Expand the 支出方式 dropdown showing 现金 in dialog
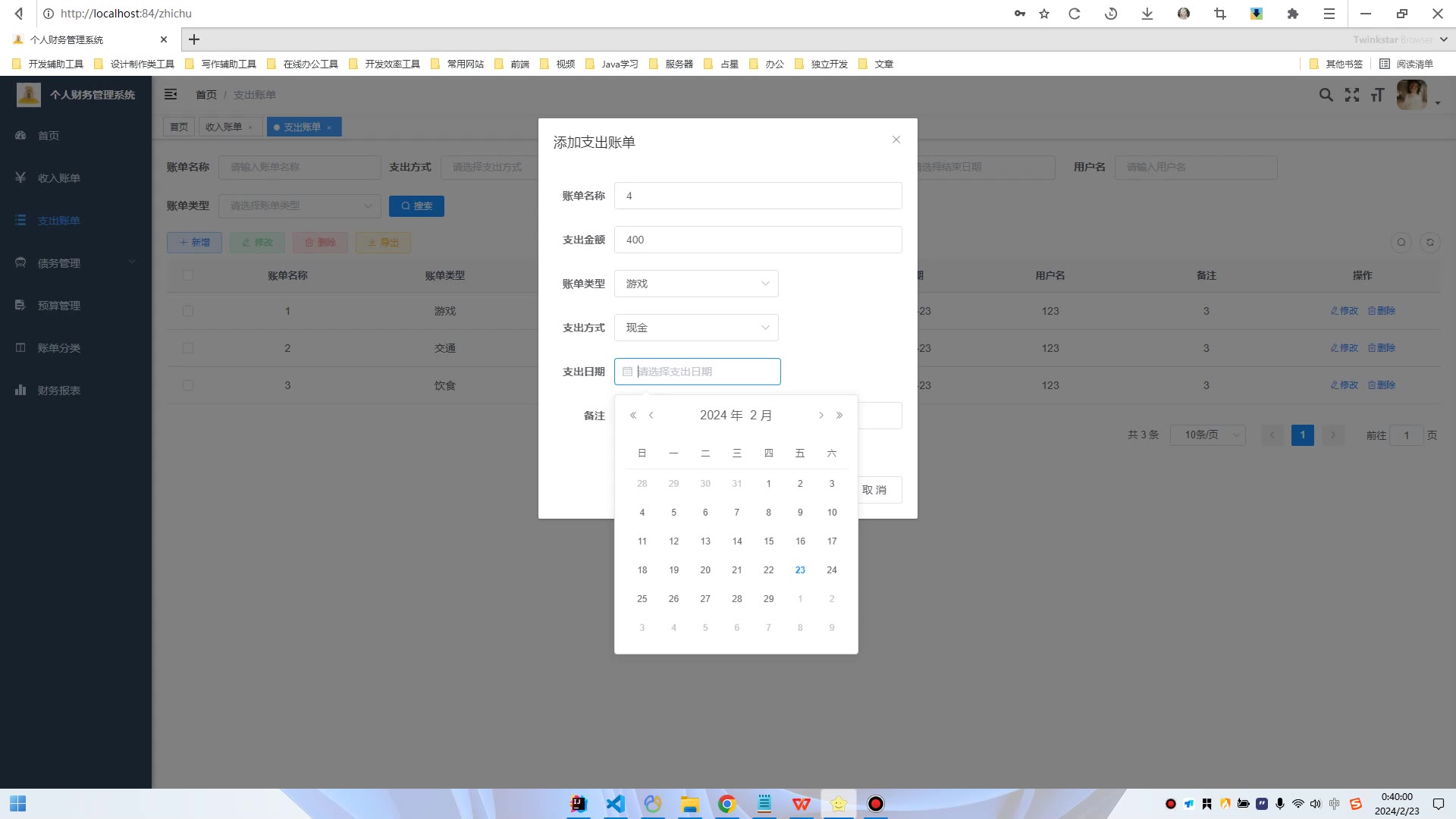 coord(696,328)
